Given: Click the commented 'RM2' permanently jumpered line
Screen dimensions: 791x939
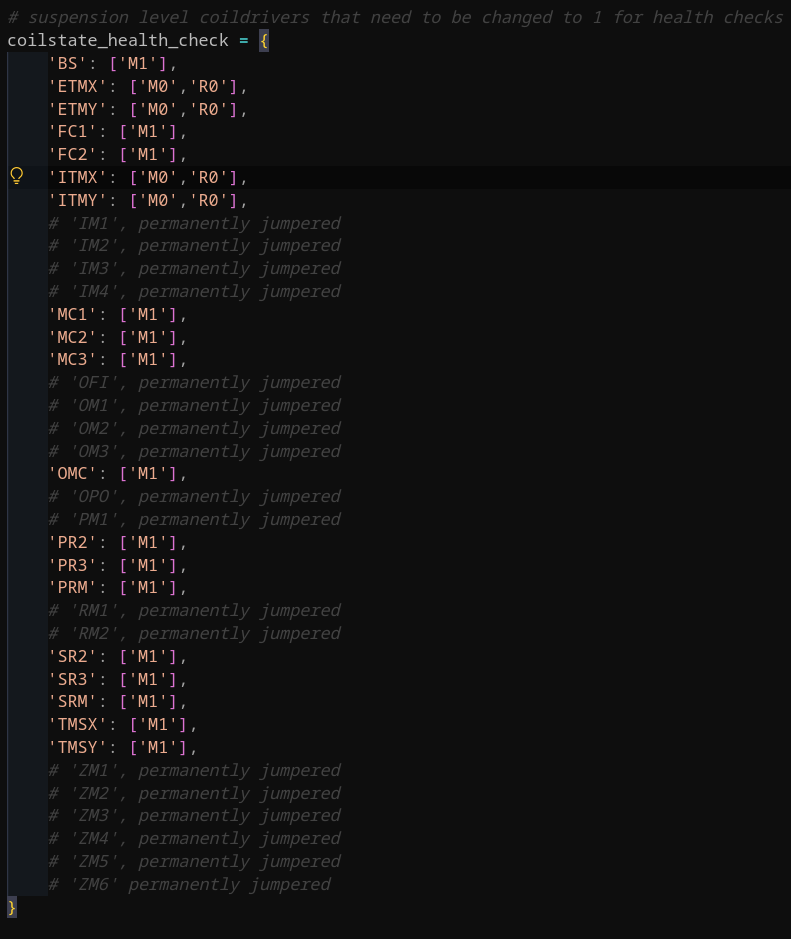Looking at the screenshot, I should pyautogui.click(x=195, y=633).
